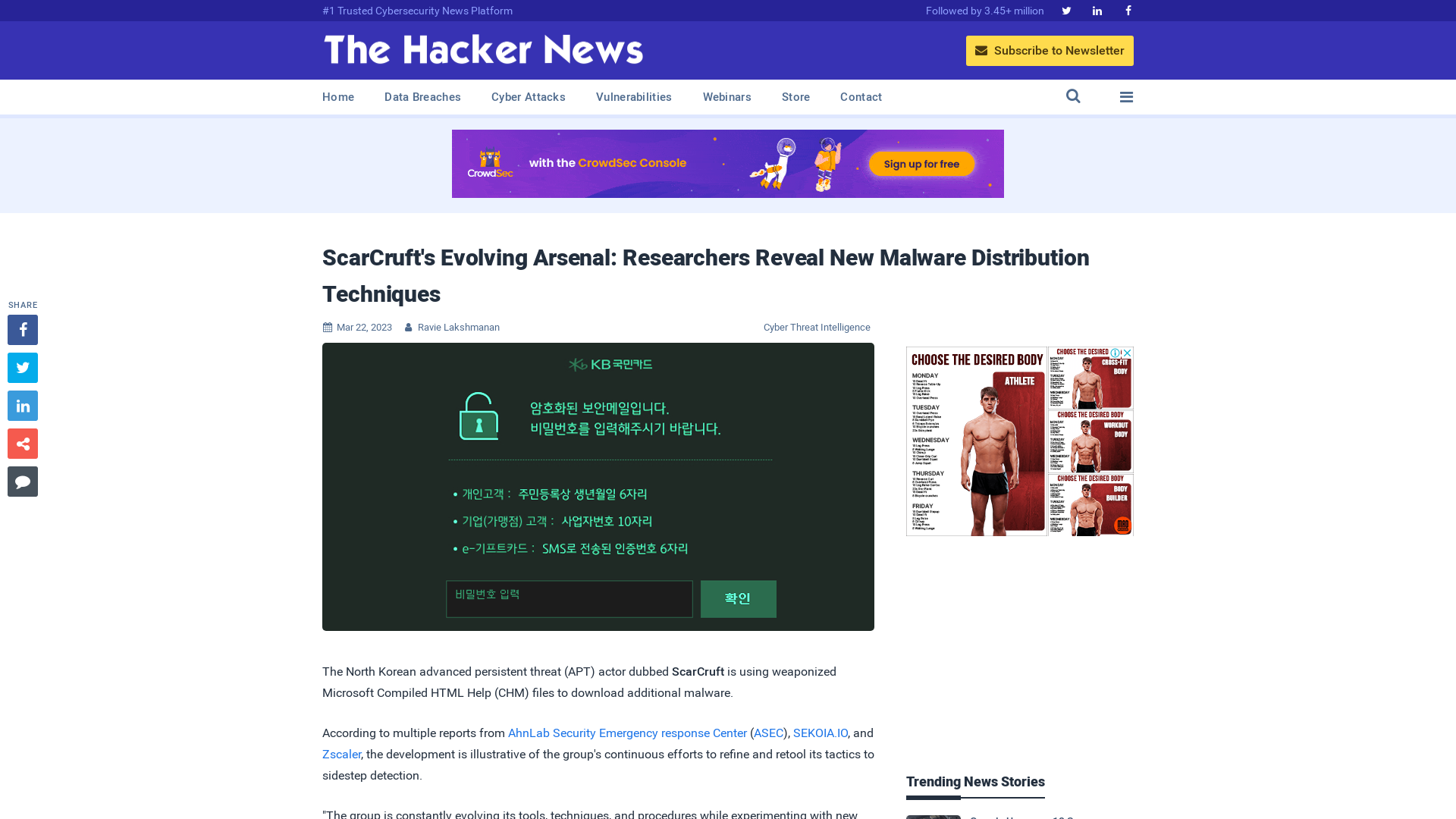
Task: Click the LinkedIn icon in header
Action: (x=1097, y=10)
